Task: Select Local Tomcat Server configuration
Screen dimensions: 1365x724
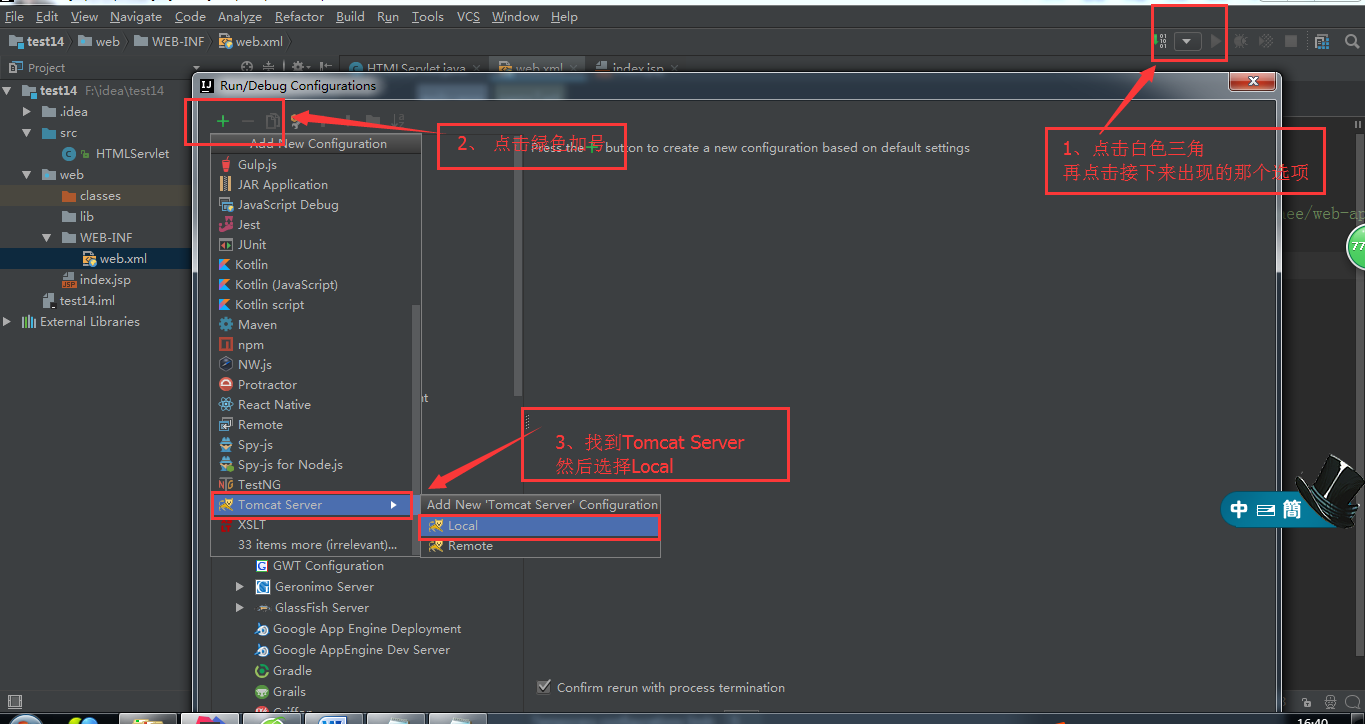Action: pos(540,526)
